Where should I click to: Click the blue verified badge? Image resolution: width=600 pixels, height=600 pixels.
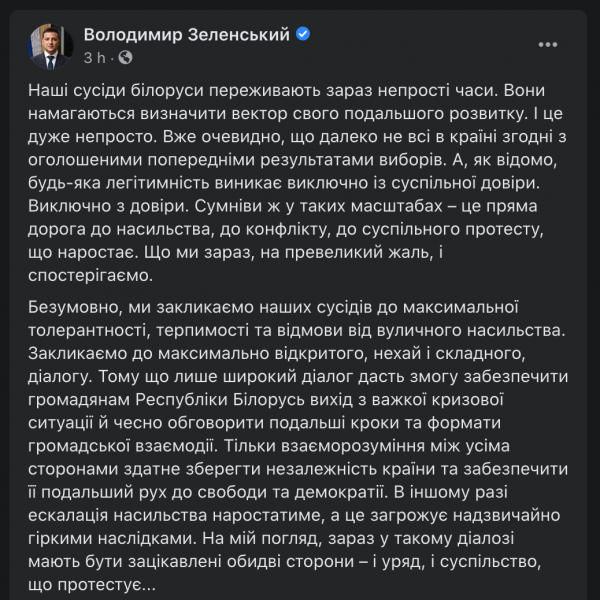303,35
